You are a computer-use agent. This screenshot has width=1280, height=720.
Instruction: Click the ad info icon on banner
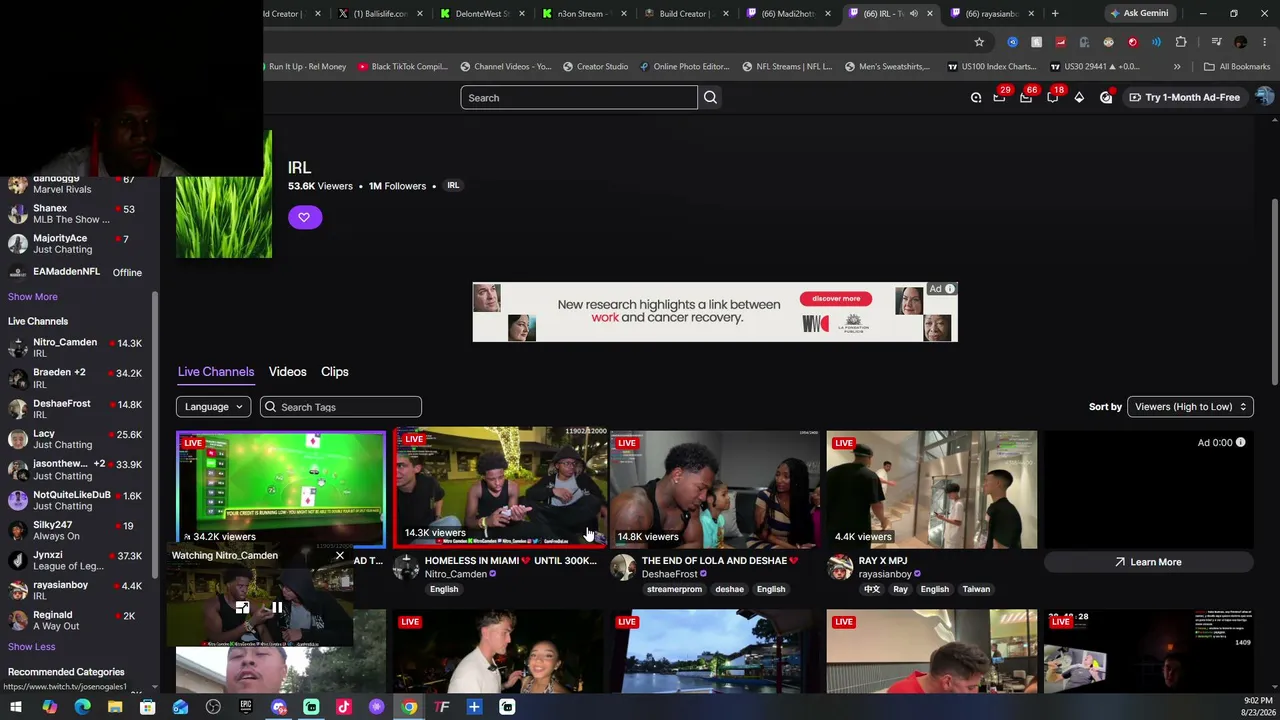point(949,289)
